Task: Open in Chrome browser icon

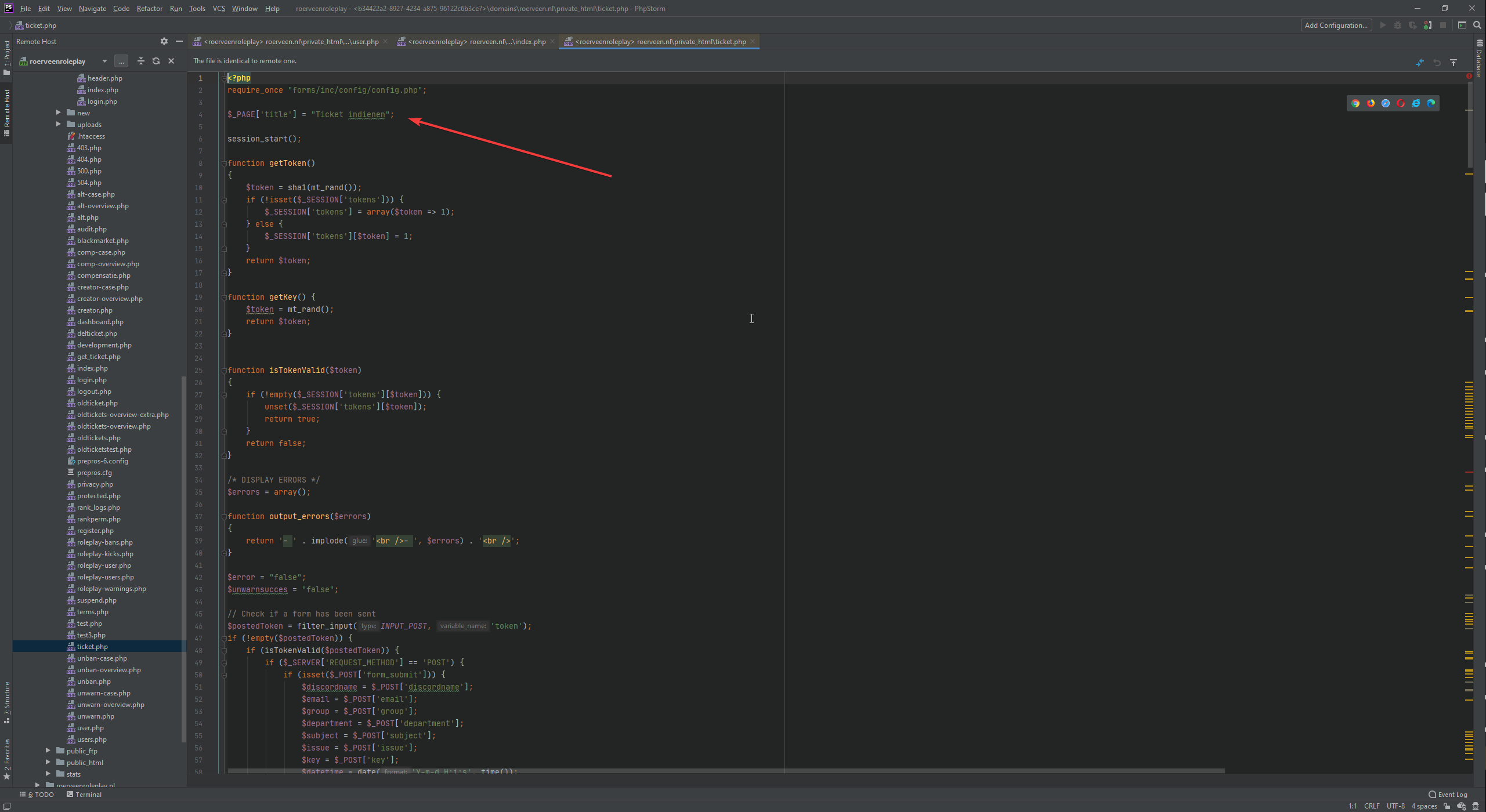Action: 1355,103
